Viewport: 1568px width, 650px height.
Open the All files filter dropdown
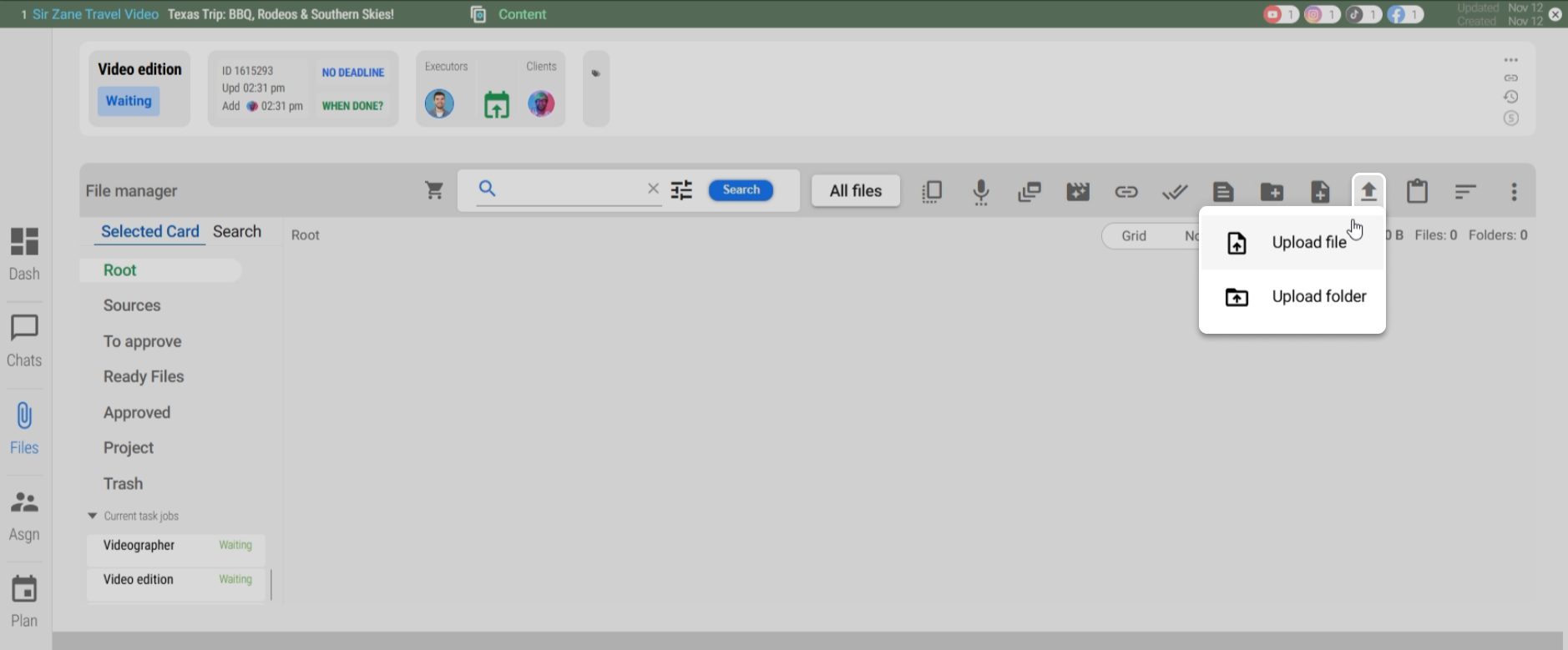click(855, 191)
